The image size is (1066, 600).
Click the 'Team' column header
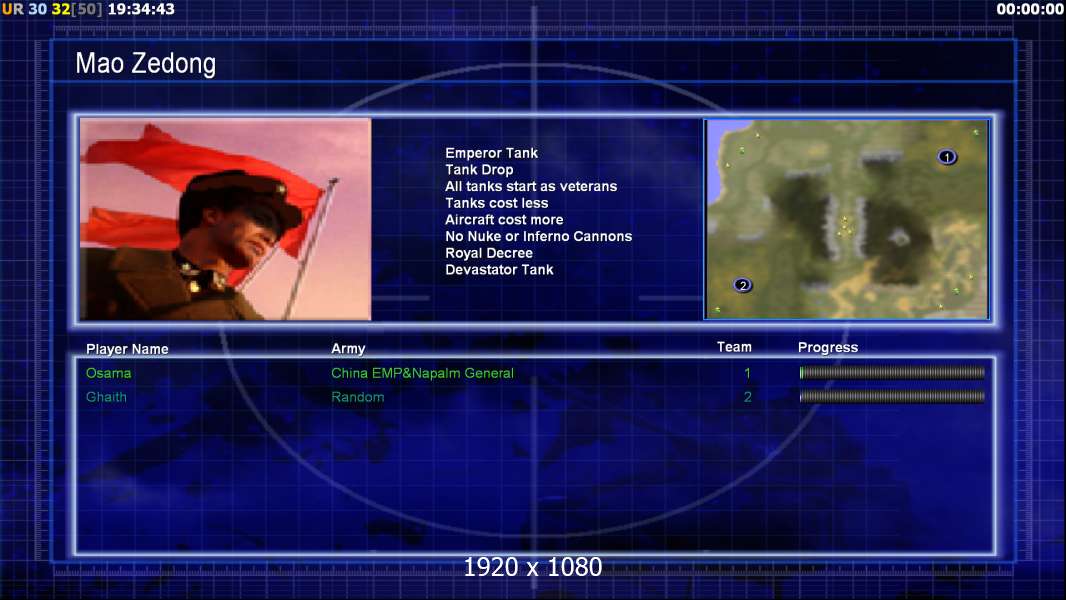pyautogui.click(x=734, y=347)
